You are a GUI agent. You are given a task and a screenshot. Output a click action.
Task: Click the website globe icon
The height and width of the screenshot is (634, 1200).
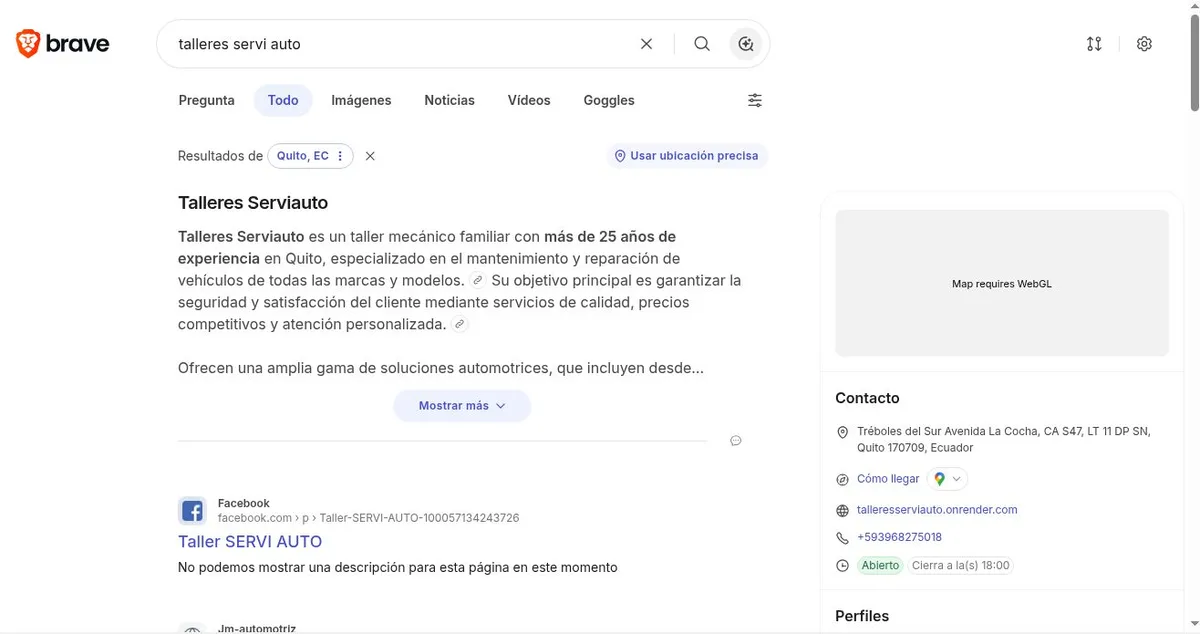tap(842, 510)
